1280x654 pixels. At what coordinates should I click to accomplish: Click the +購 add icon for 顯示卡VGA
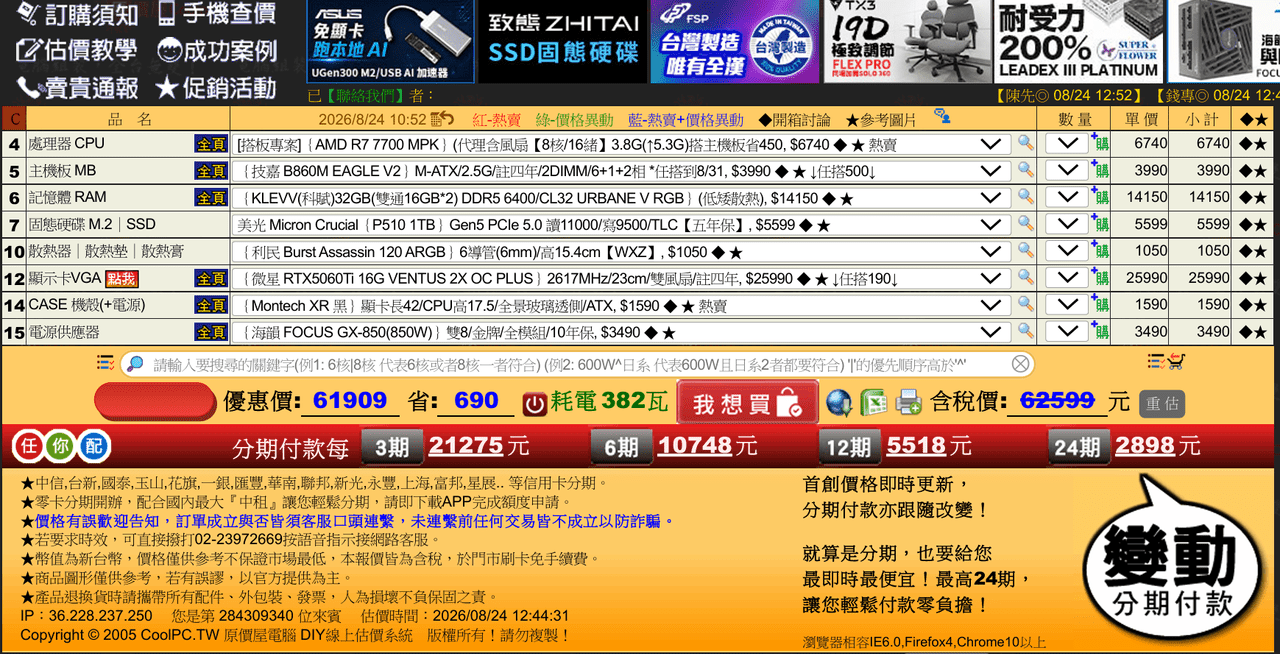pyautogui.click(x=1100, y=278)
